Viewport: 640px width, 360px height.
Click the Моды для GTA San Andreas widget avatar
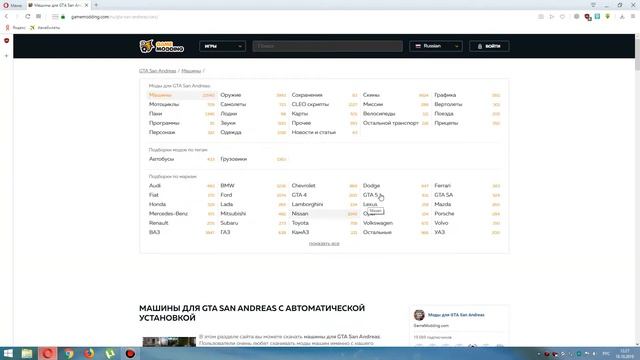[419, 315]
